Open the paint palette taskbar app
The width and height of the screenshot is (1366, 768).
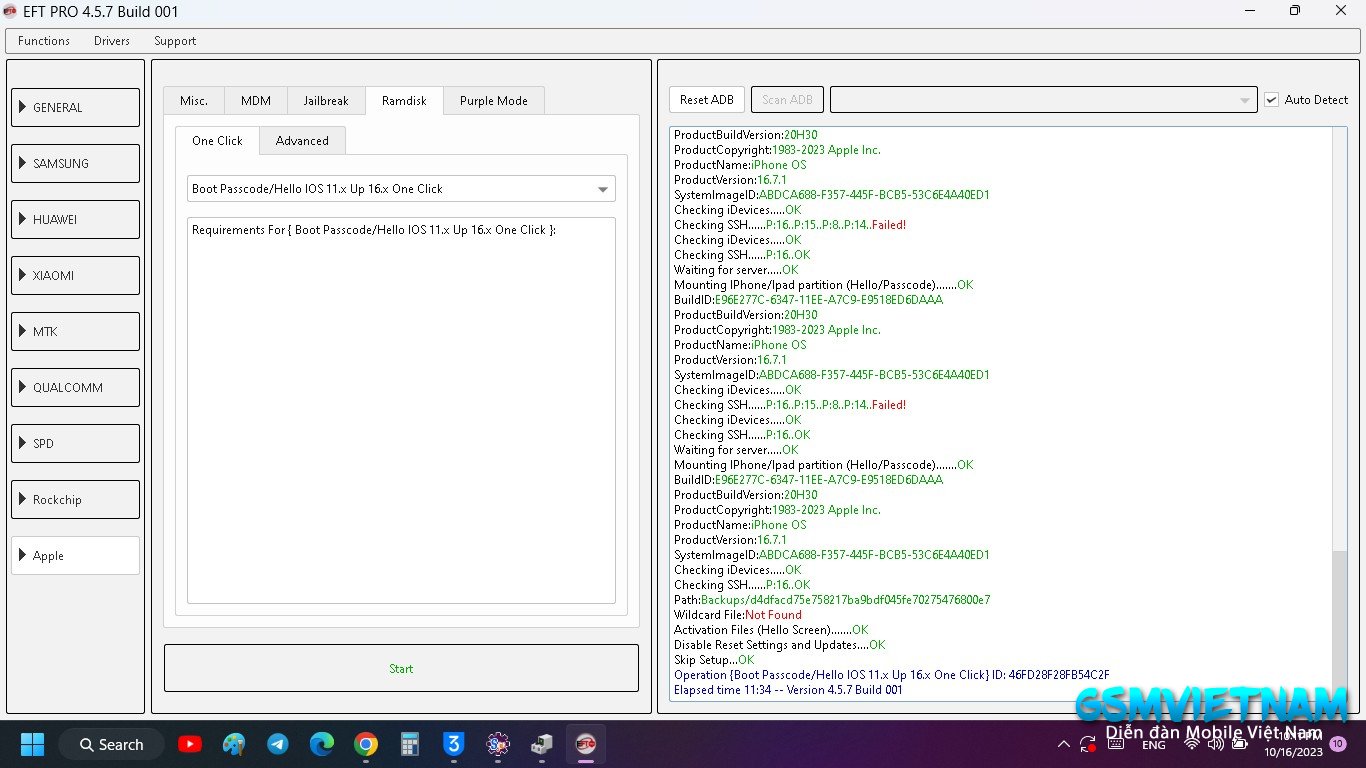pos(234,744)
